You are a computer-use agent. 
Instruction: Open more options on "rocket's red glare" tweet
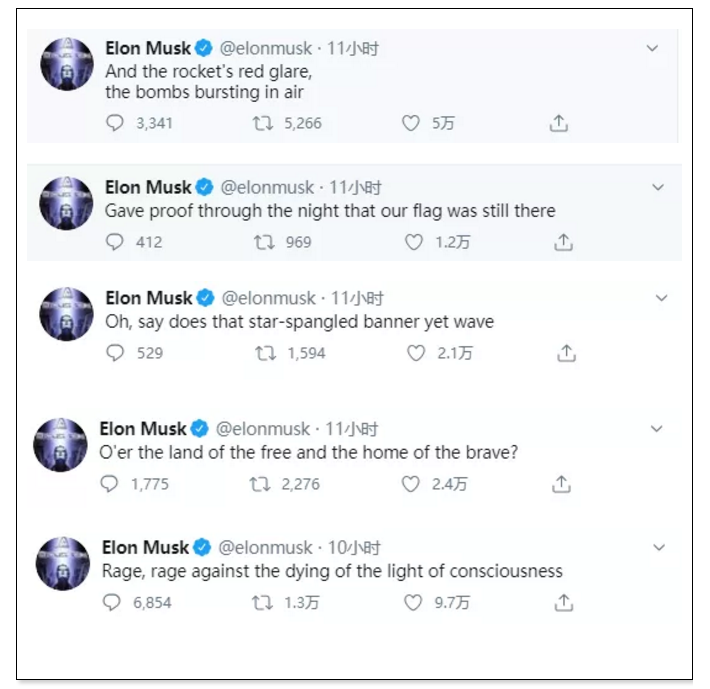653,48
